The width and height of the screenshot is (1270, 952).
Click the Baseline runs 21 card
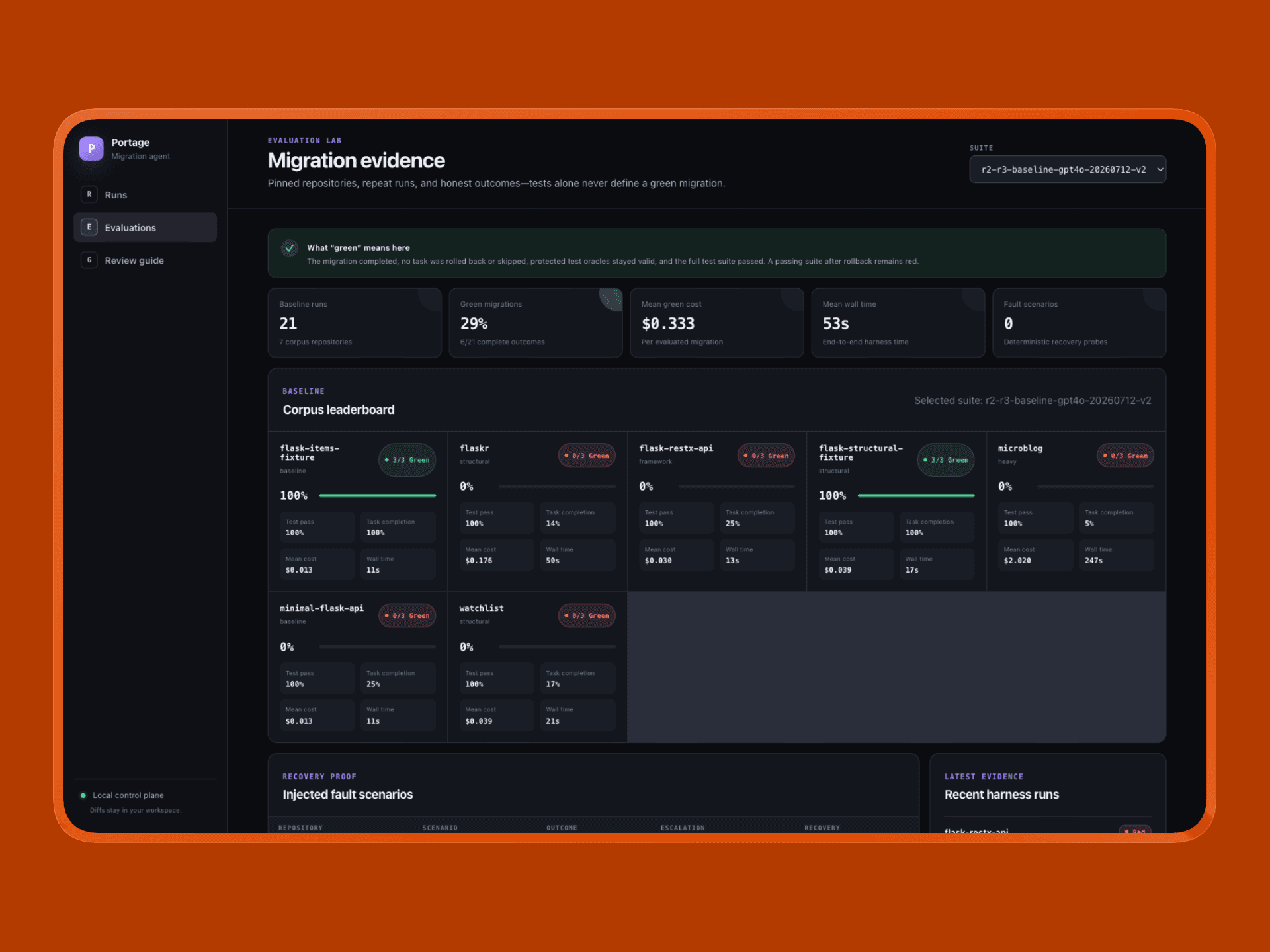[355, 323]
